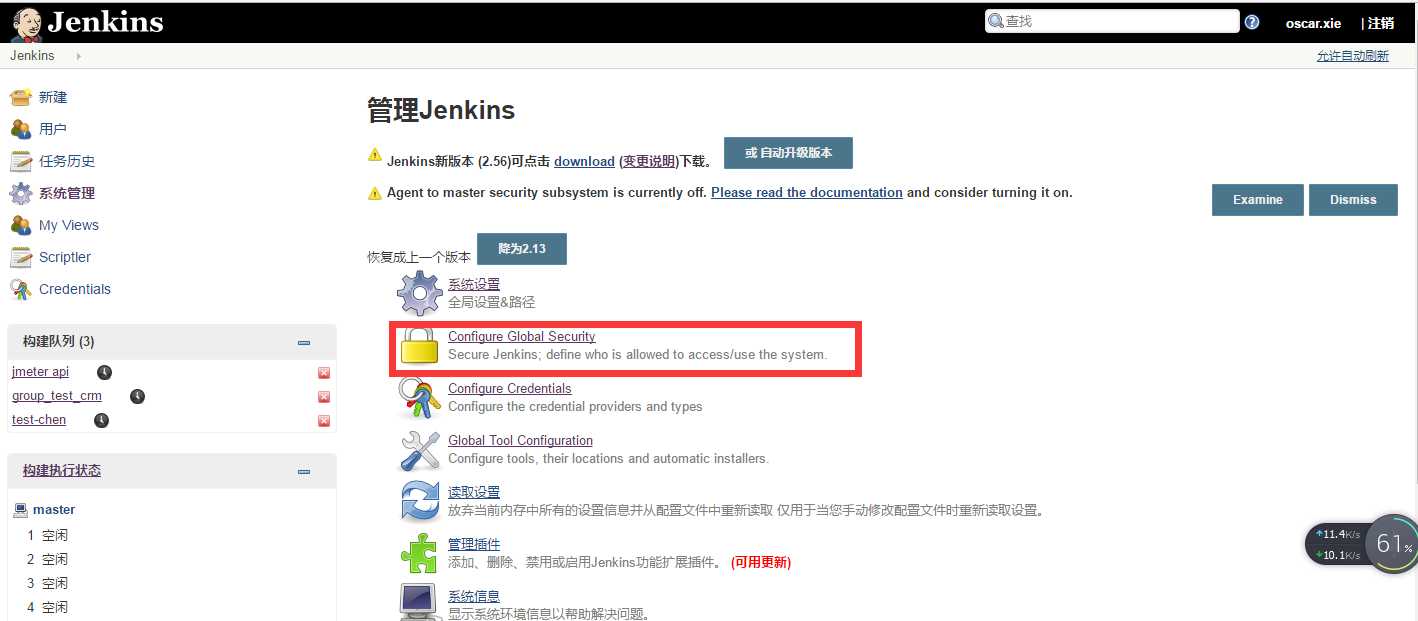1418x621 pixels.
Task: Click the 系统信息 monitor icon
Action: 419,602
